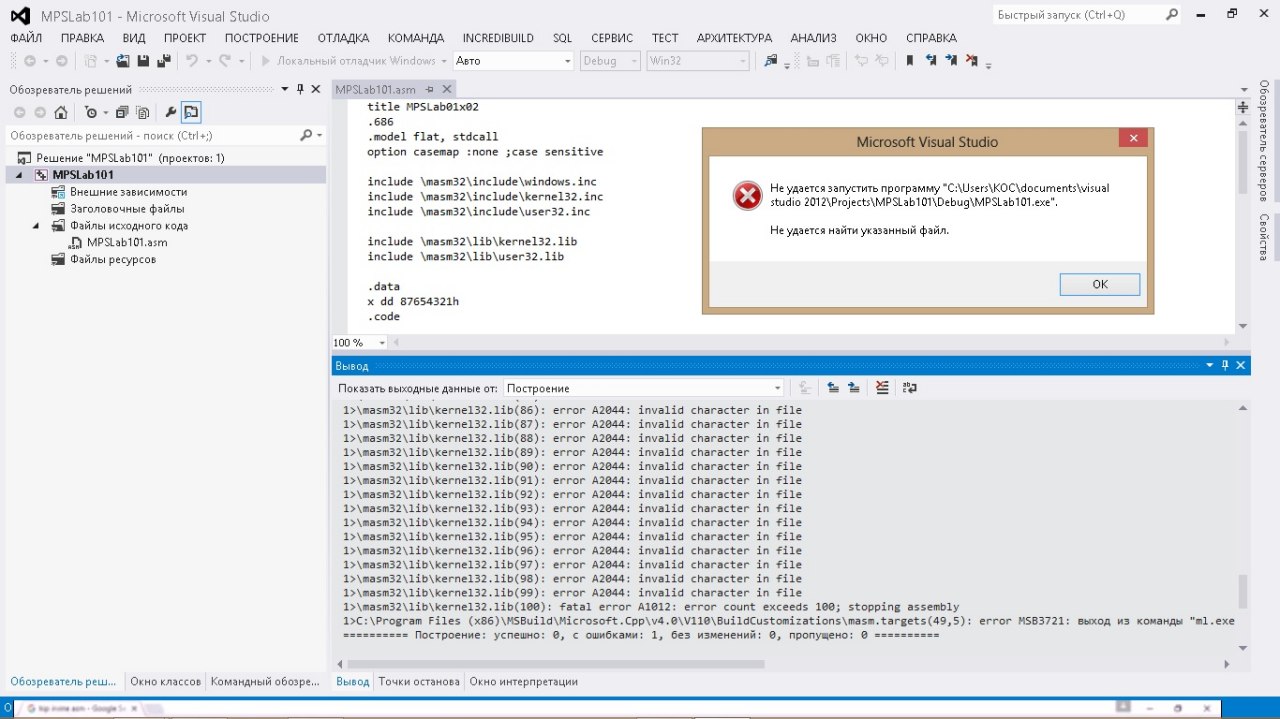The height and width of the screenshot is (719, 1280).
Task: Open the Обозреватель серверов side tab
Action: (1264, 139)
